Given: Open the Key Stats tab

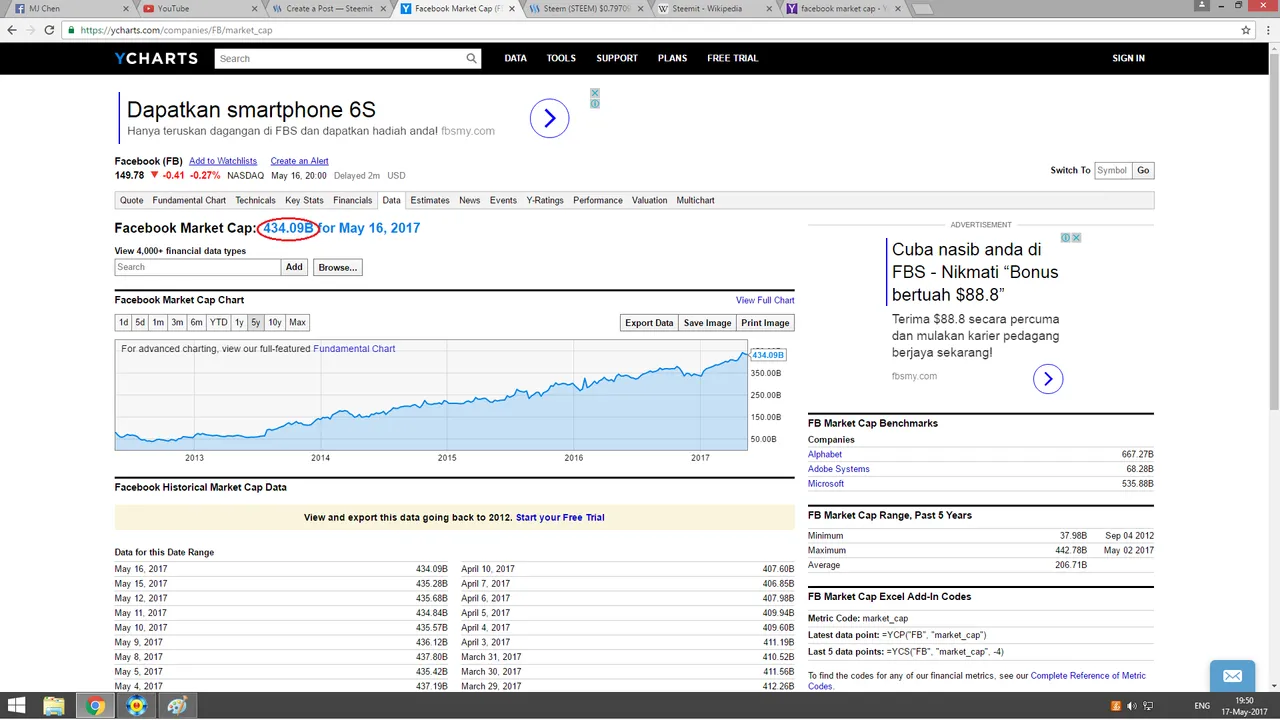Looking at the screenshot, I should pyautogui.click(x=304, y=200).
